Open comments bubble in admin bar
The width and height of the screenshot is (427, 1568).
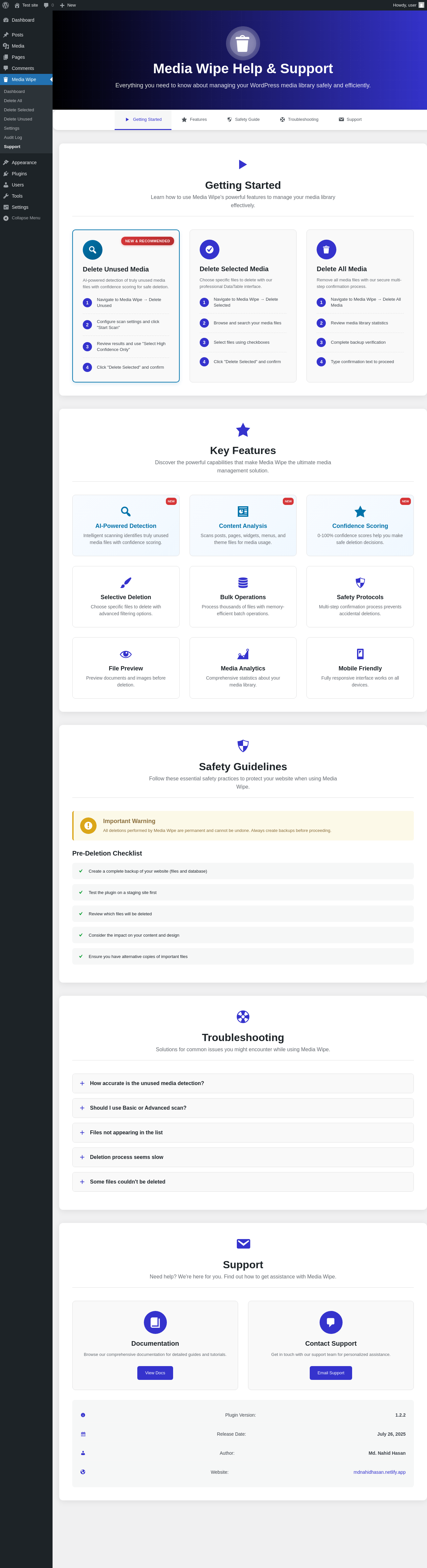coord(49,5)
